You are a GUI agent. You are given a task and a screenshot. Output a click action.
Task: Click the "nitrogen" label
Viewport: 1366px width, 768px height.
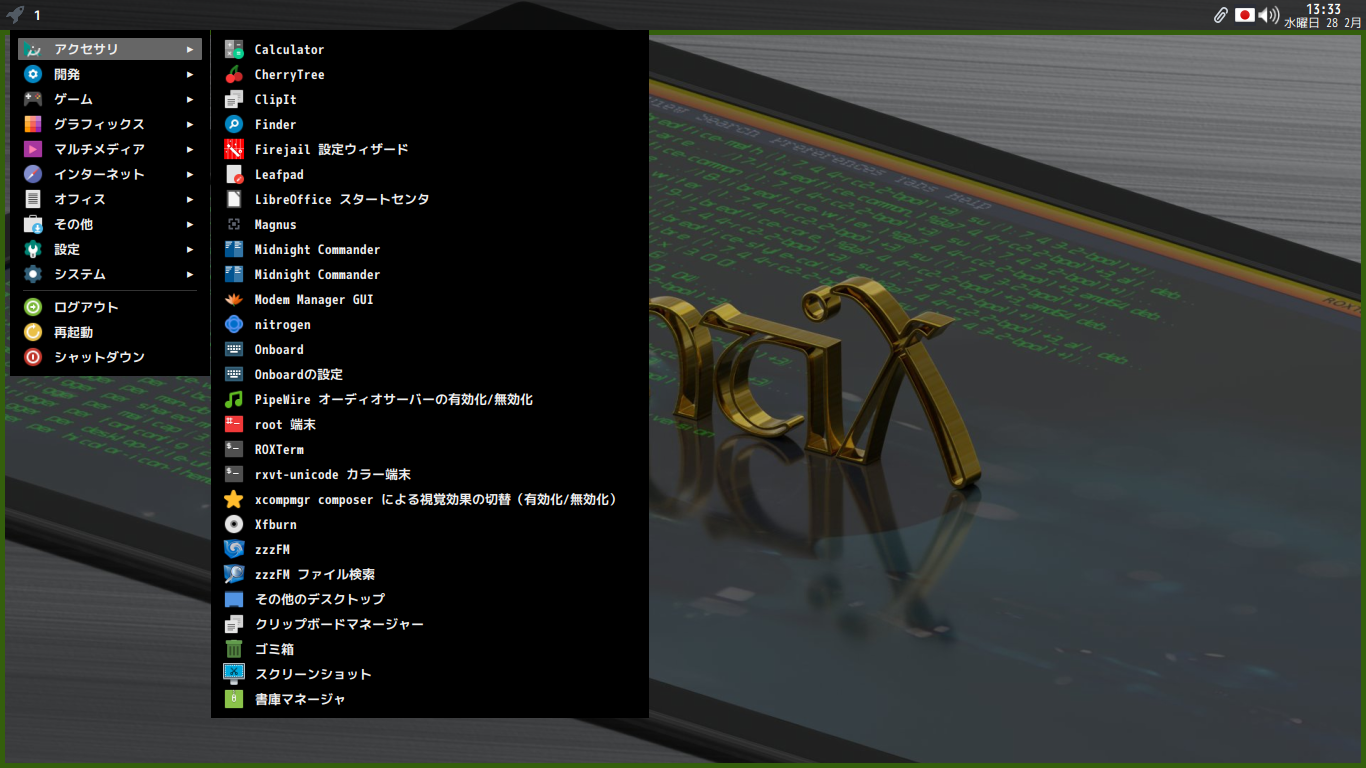click(283, 324)
